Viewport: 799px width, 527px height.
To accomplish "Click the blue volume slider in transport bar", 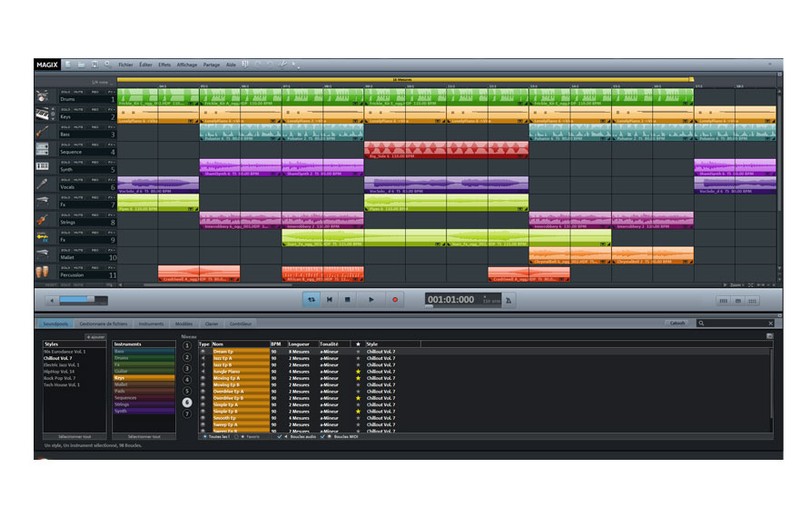I will (x=84, y=300).
